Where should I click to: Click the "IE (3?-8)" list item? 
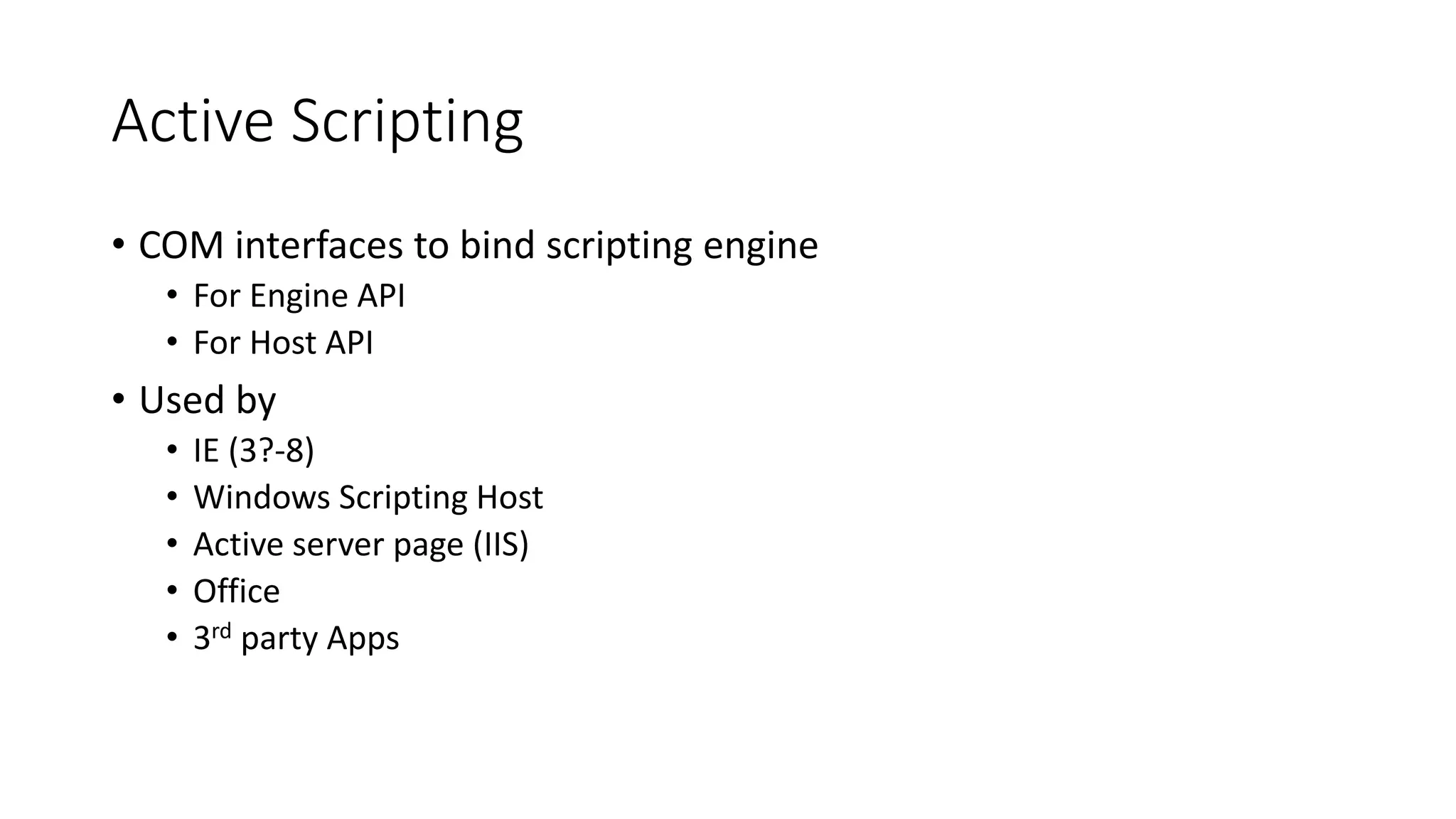point(253,450)
